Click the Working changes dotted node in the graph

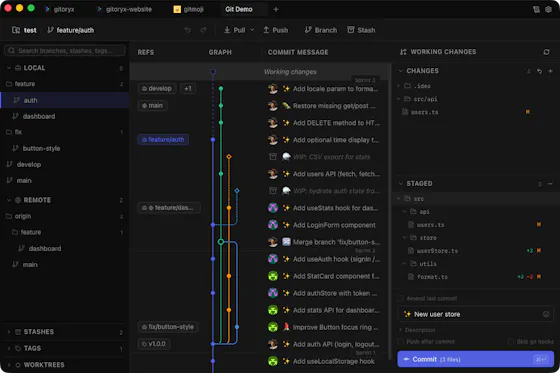coord(213,71)
